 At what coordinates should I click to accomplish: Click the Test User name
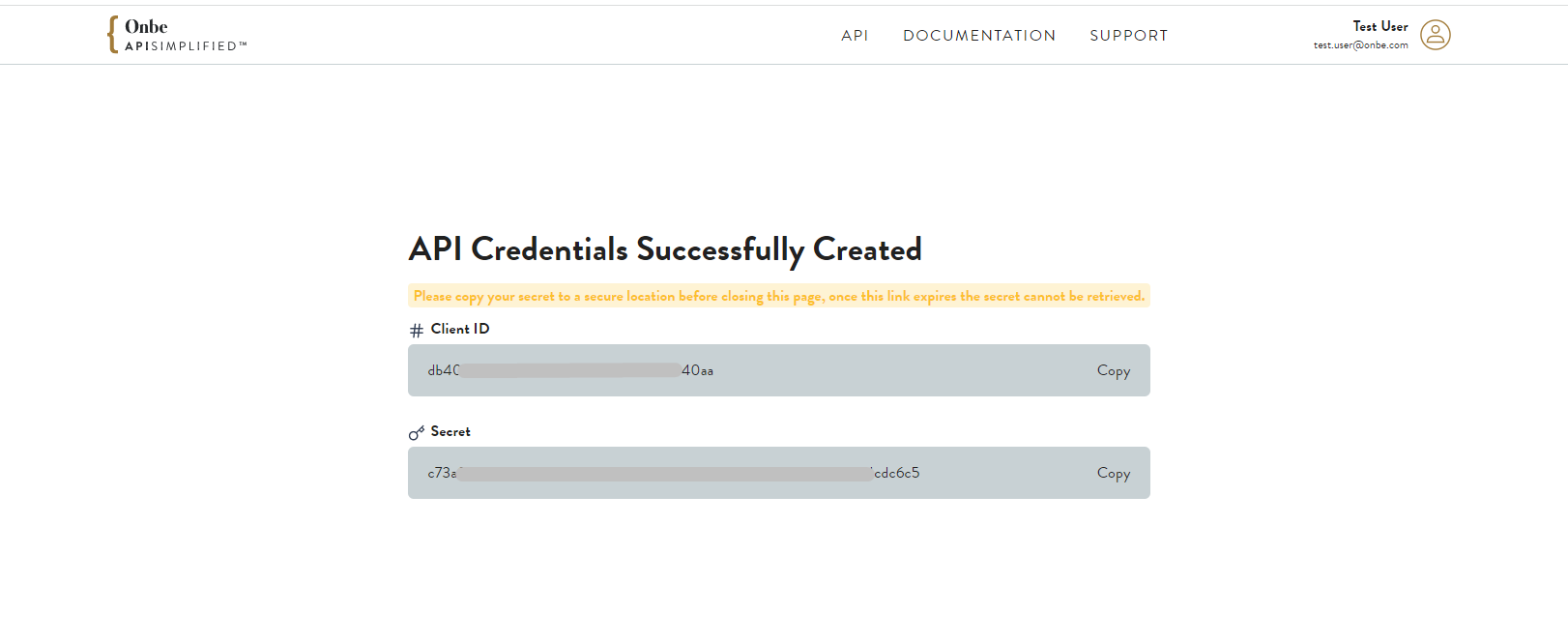1380,26
